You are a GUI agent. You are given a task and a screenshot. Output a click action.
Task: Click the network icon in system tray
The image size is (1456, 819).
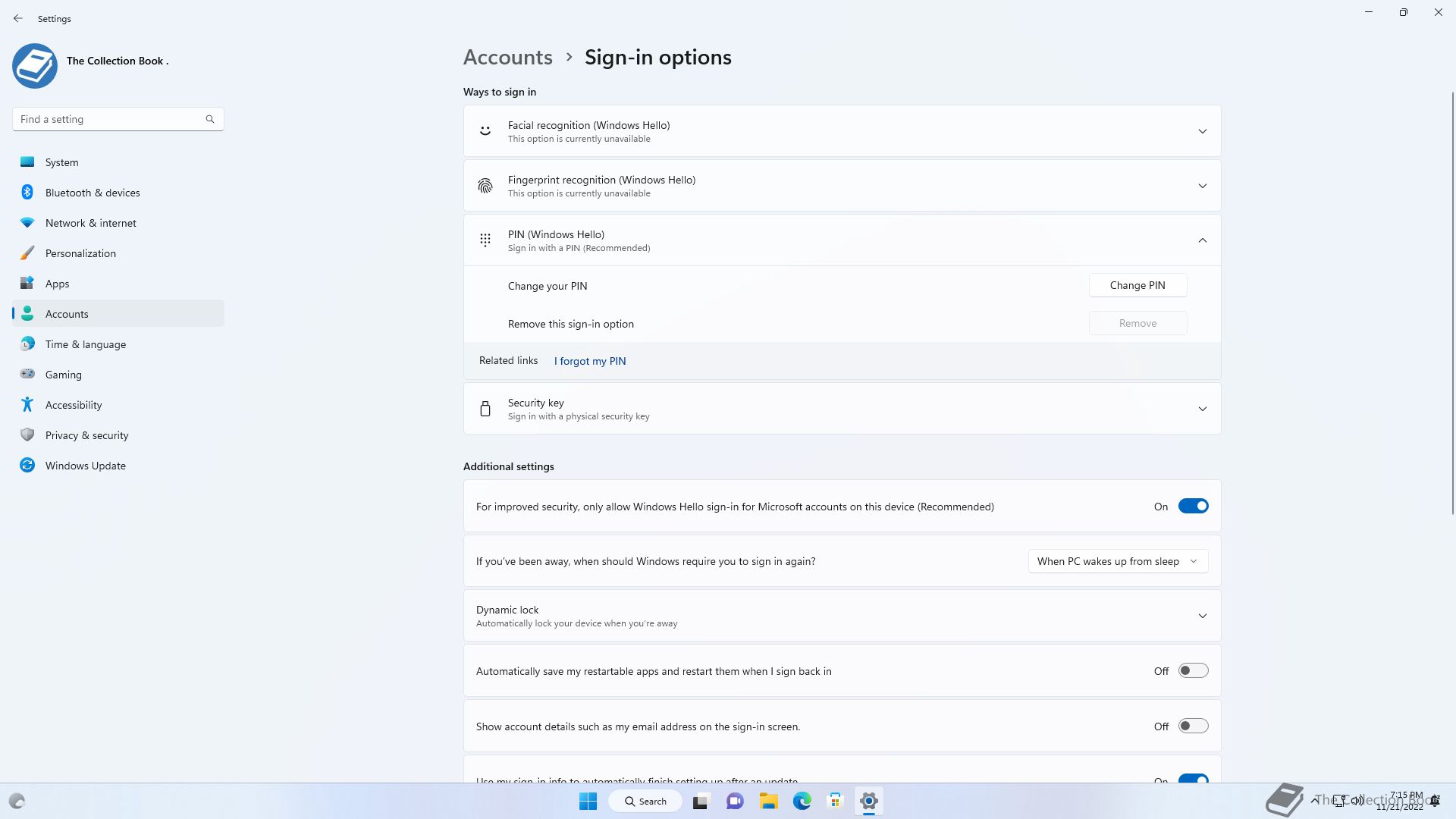[1340, 801]
